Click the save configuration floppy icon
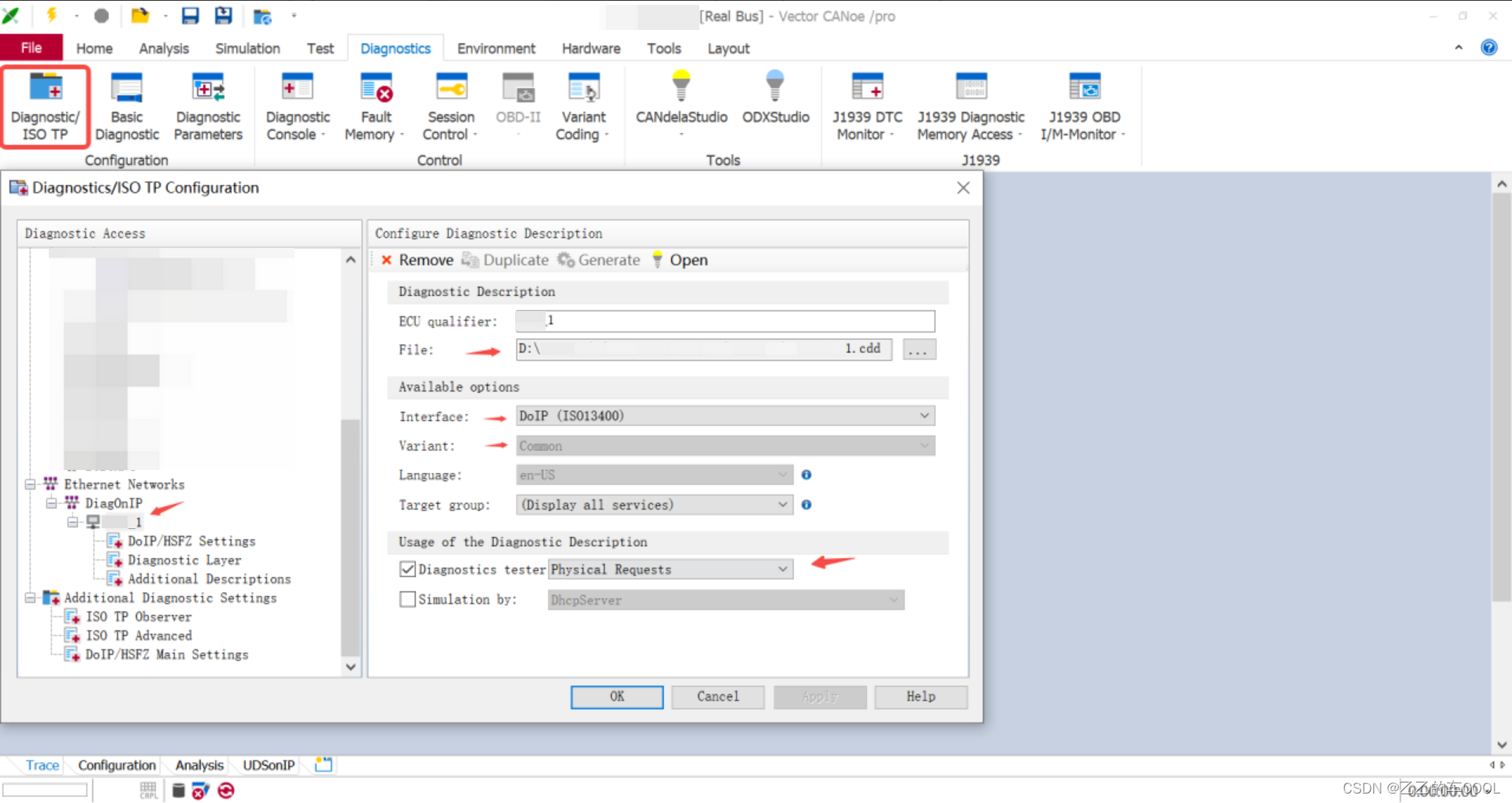The height and width of the screenshot is (803, 1512). 191,15
